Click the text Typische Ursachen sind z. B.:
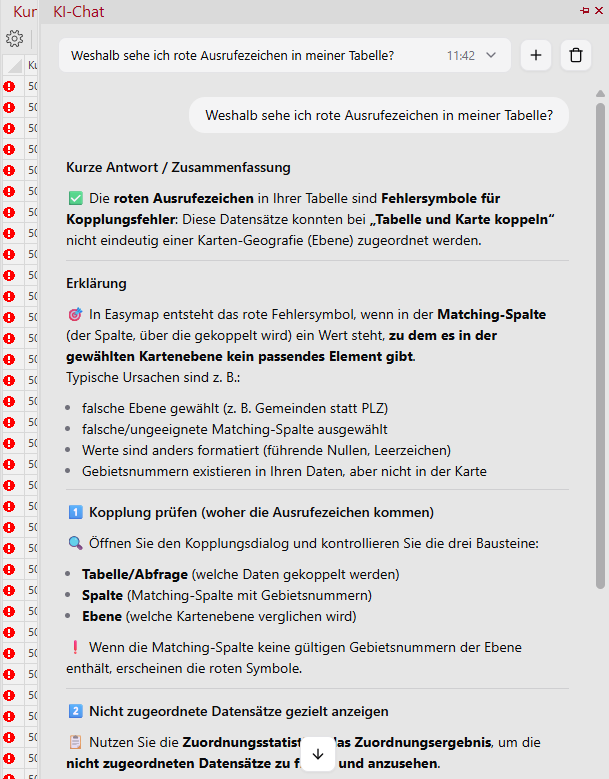Screen dimensions: 609x779 pos(153,378)
